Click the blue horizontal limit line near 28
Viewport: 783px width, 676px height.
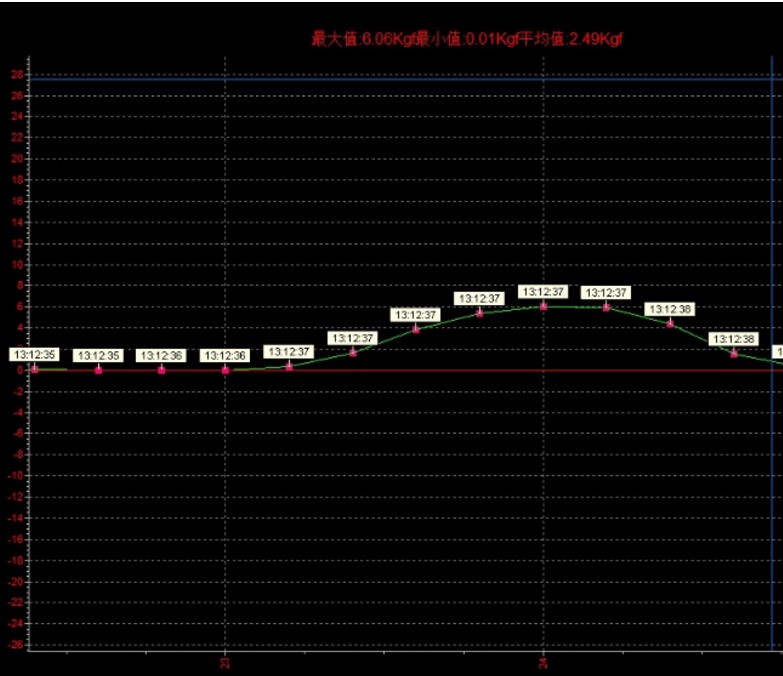coord(400,76)
